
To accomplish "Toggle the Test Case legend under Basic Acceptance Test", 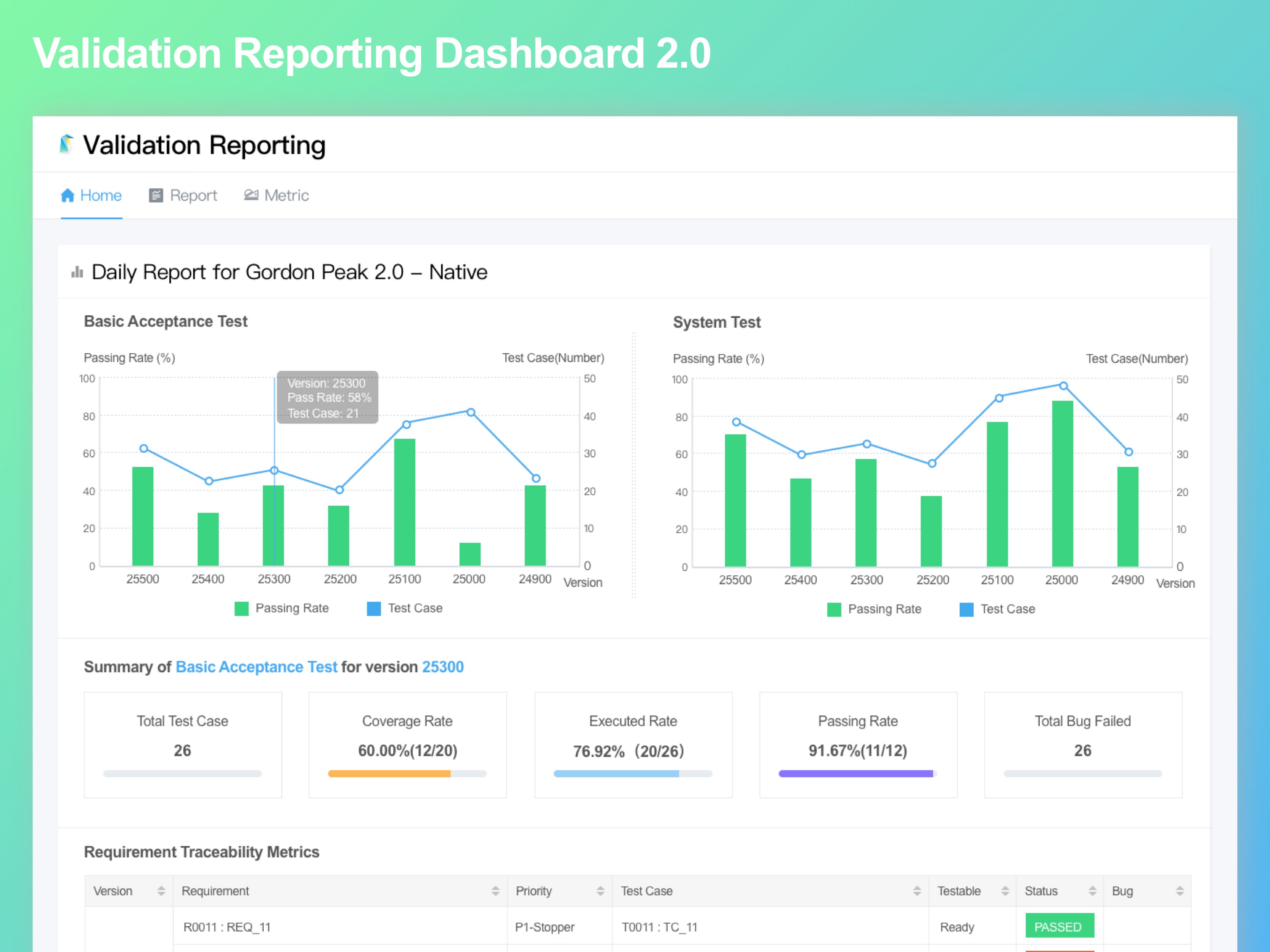I will pos(373,608).
